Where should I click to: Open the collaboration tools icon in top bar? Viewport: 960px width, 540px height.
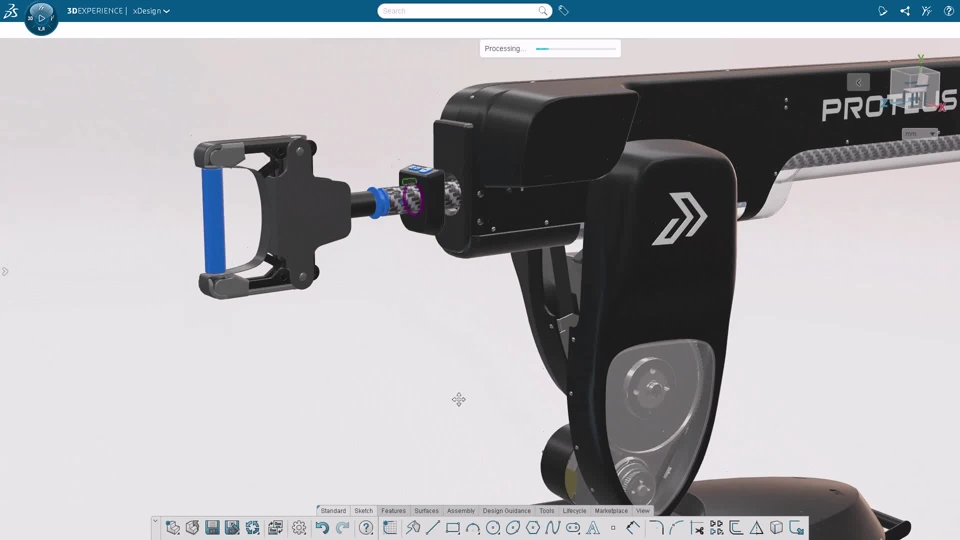927,11
